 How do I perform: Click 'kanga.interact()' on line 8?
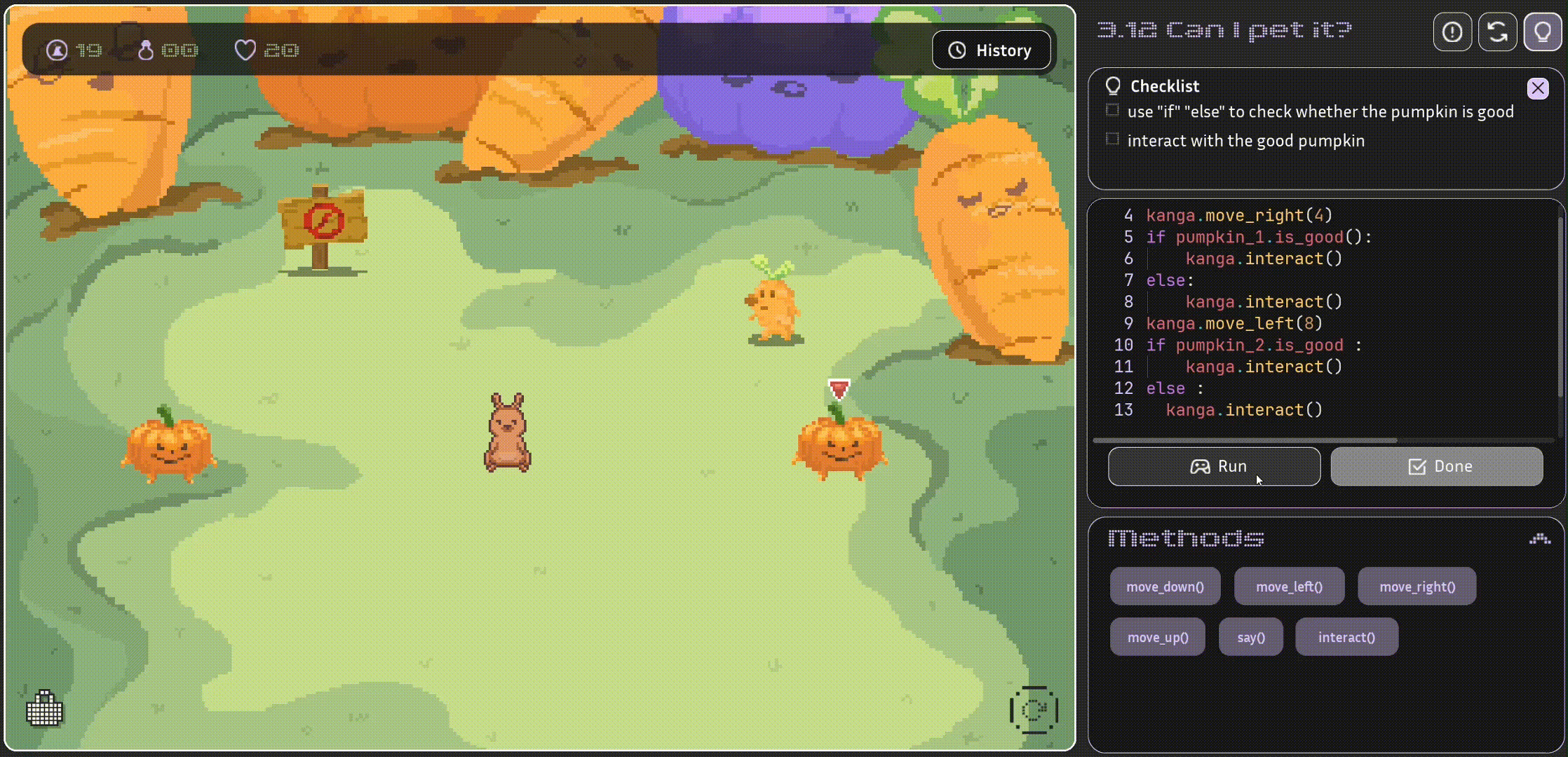[1264, 302]
